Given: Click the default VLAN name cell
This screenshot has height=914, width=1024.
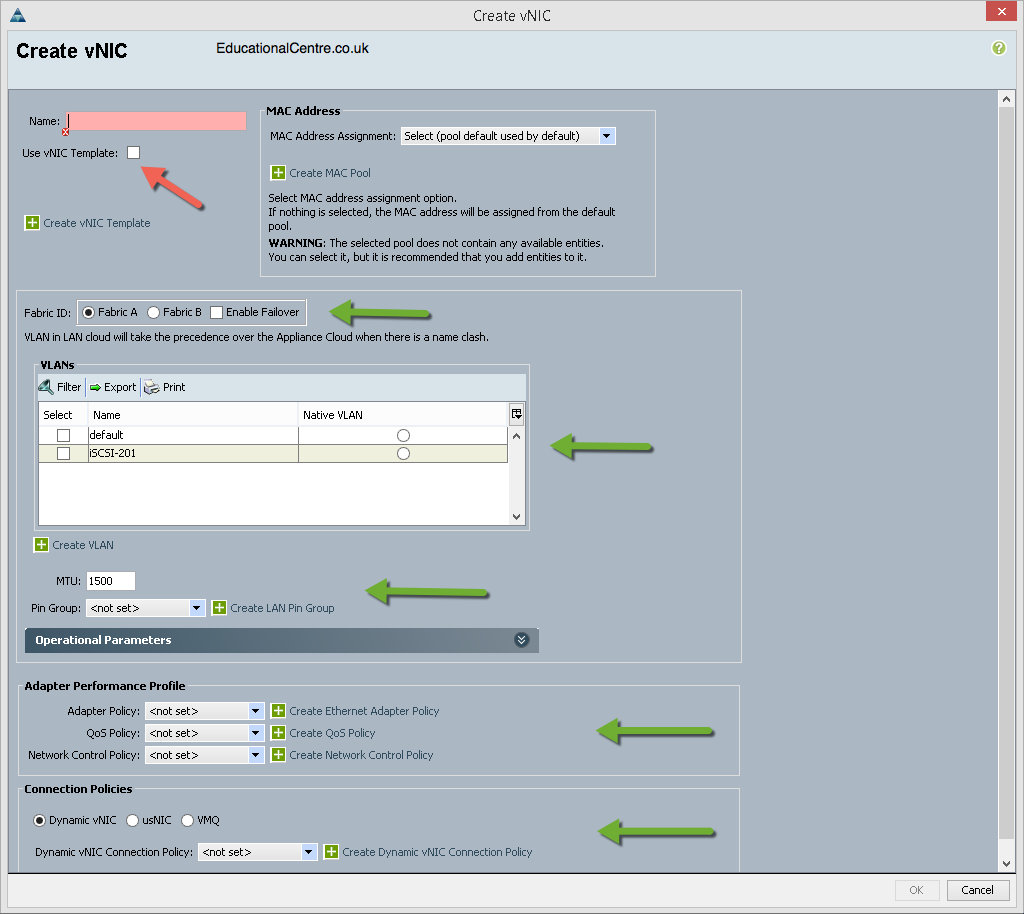Looking at the screenshot, I should coord(193,435).
